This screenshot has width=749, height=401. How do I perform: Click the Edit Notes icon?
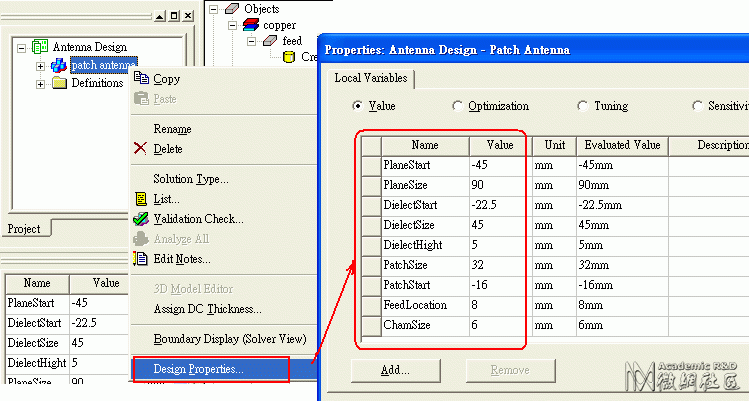point(140,259)
